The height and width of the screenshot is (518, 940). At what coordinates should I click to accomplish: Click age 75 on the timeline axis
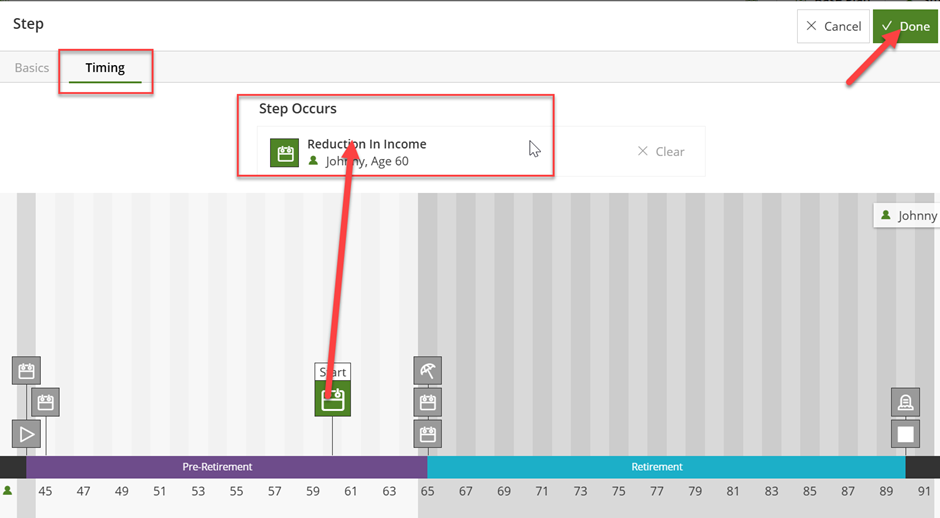618,491
